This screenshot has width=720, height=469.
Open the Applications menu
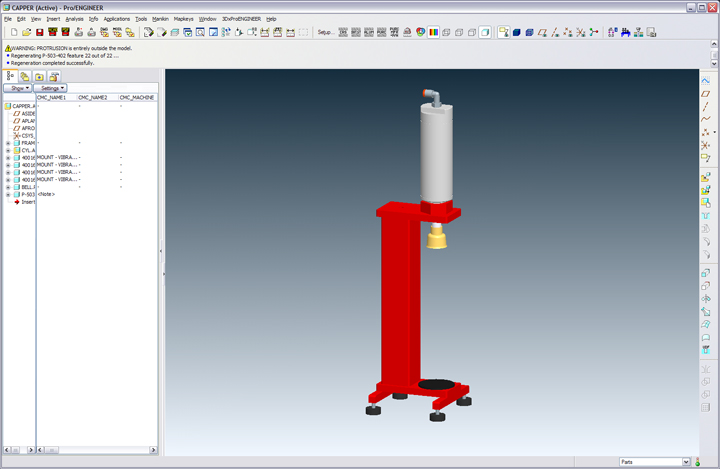point(117,19)
